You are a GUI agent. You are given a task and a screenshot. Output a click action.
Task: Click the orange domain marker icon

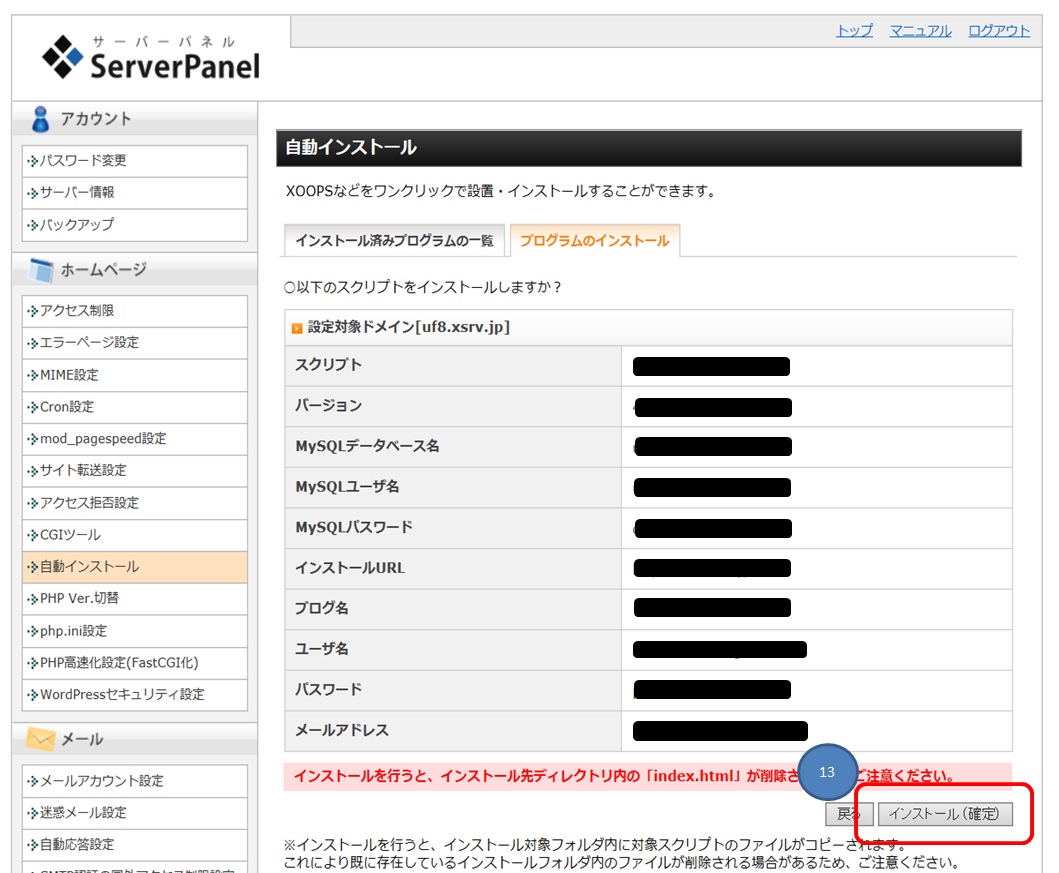(x=297, y=328)
